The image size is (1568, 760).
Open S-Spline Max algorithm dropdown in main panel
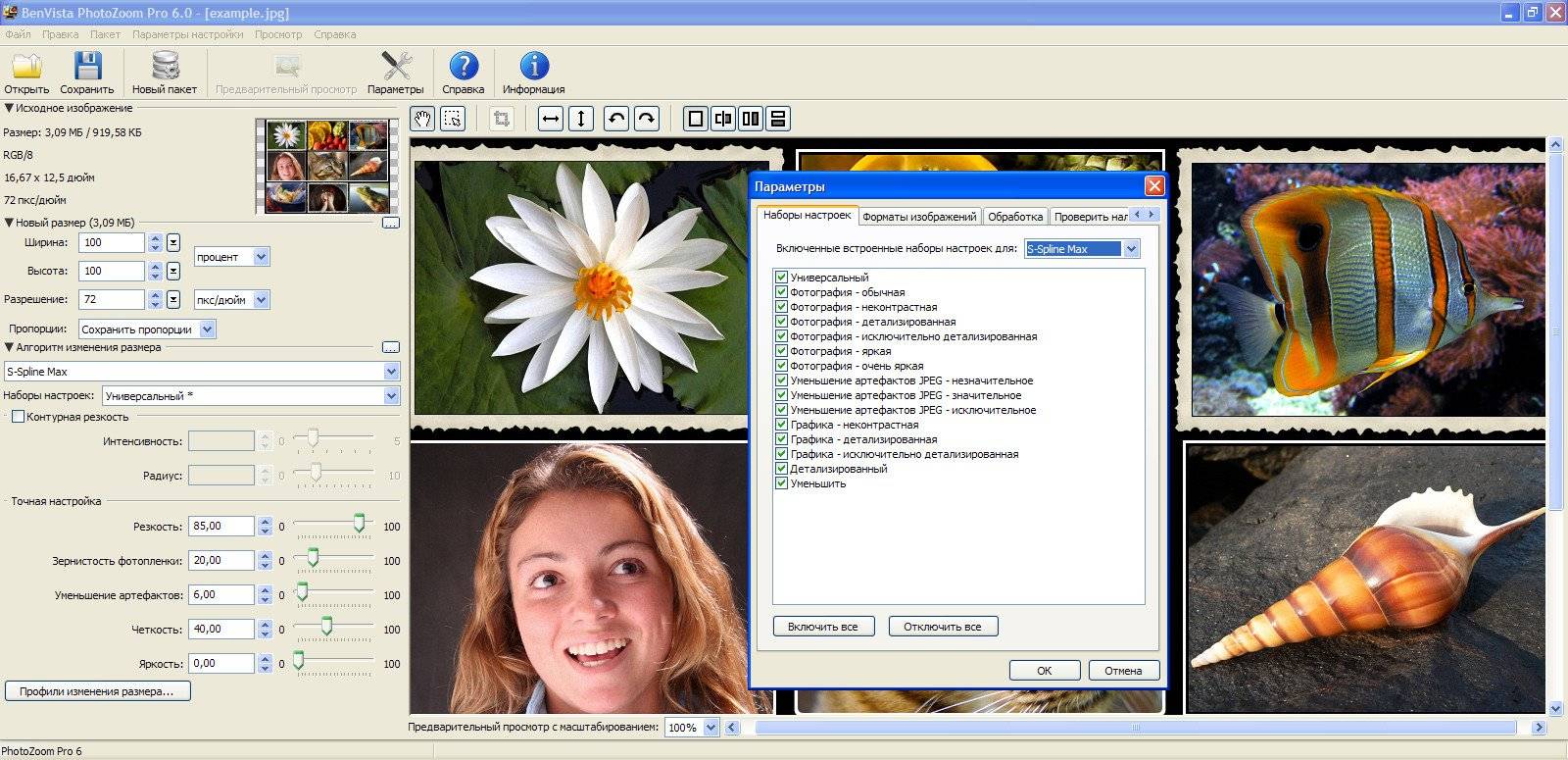point(201,372)
